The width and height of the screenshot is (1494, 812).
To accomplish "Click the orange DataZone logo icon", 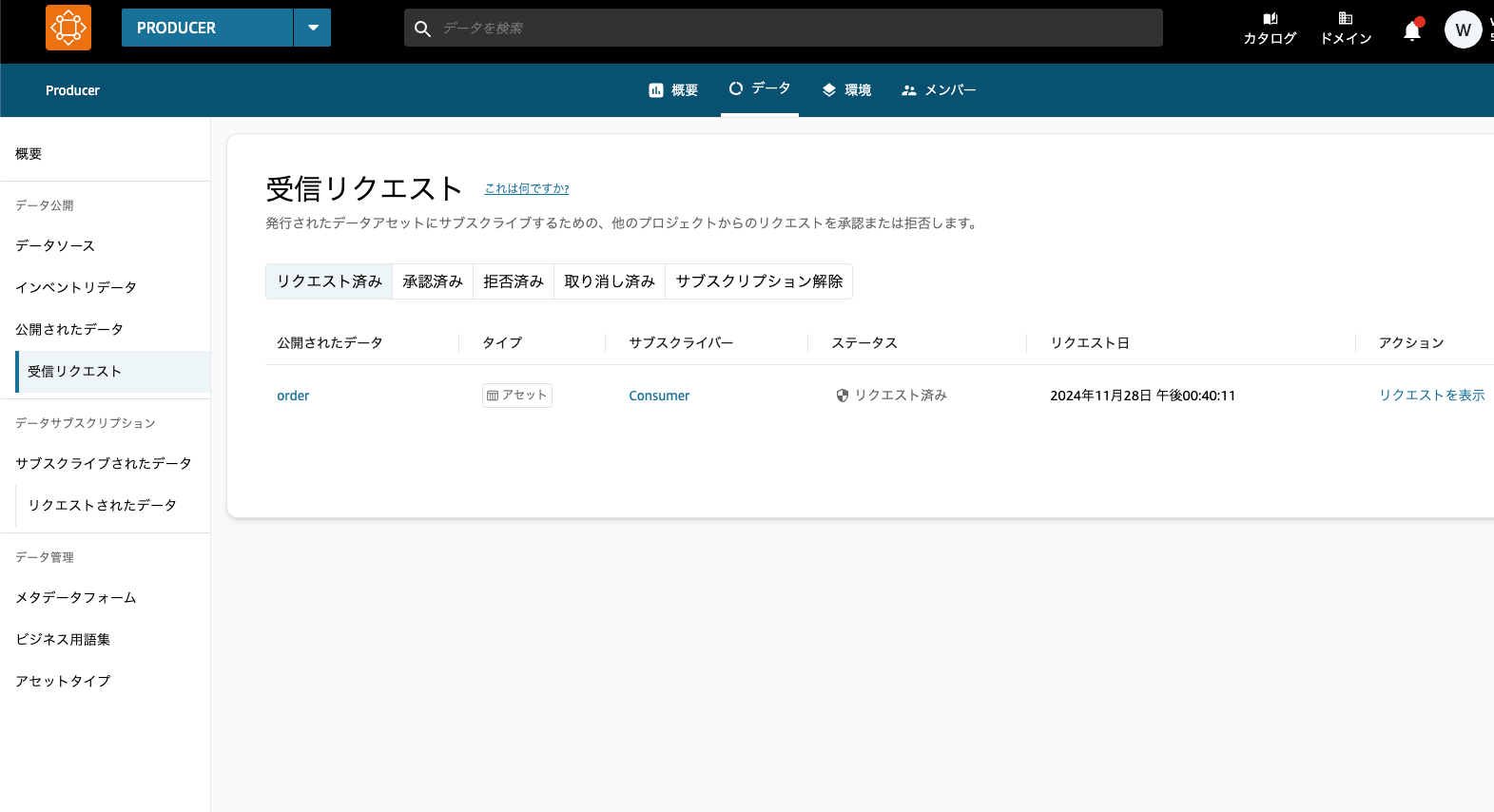I will coord(68,28).
